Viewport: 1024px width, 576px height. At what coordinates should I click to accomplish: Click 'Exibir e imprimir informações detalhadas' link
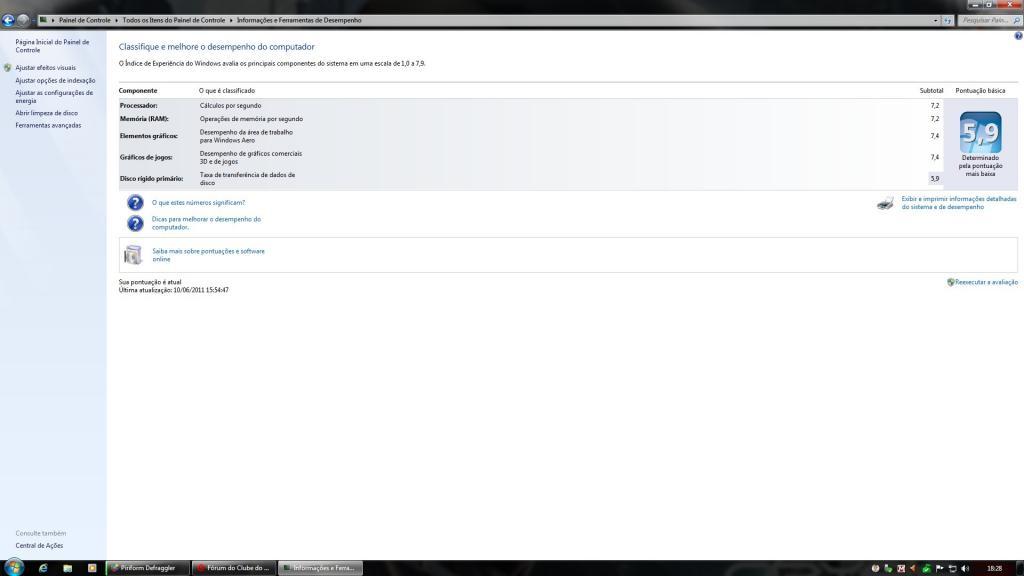coord(959,203)
